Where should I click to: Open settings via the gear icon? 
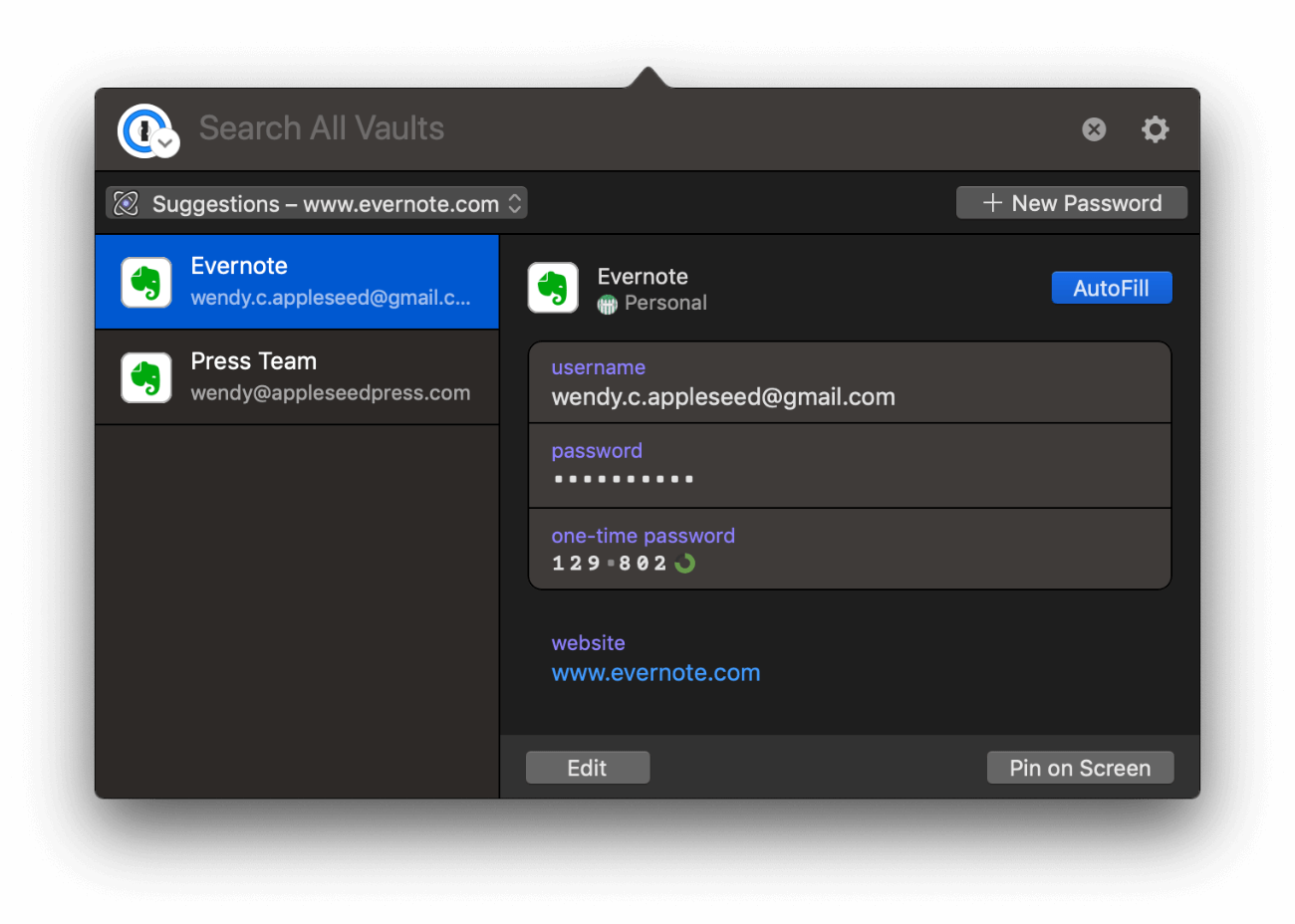1155,128
